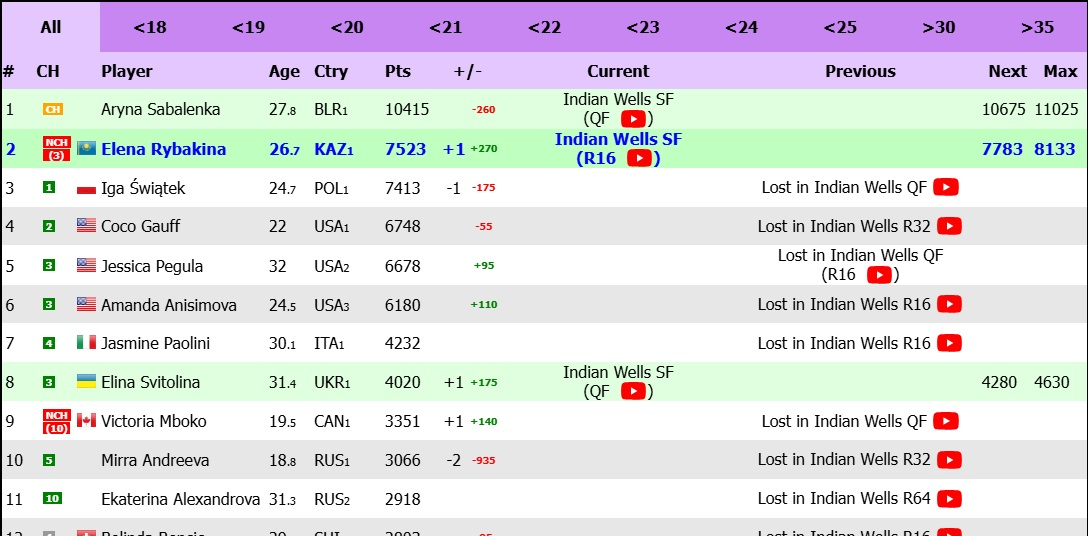Open YouTube video in Rybakina's R16 row
This screenshot has height=536, width=1088.
pos(639,158)
